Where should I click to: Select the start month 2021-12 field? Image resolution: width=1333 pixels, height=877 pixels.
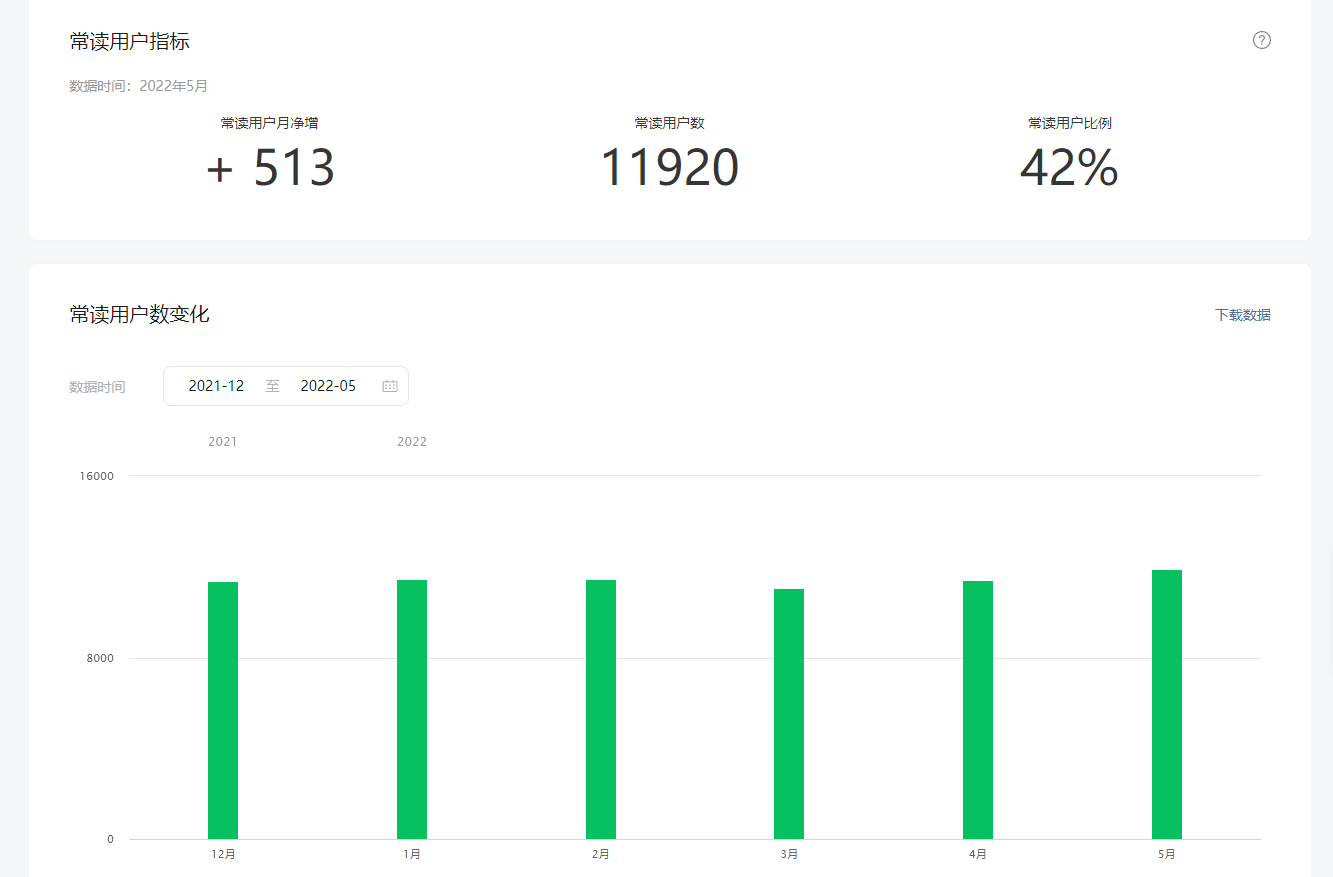click(x=216, y=386)
